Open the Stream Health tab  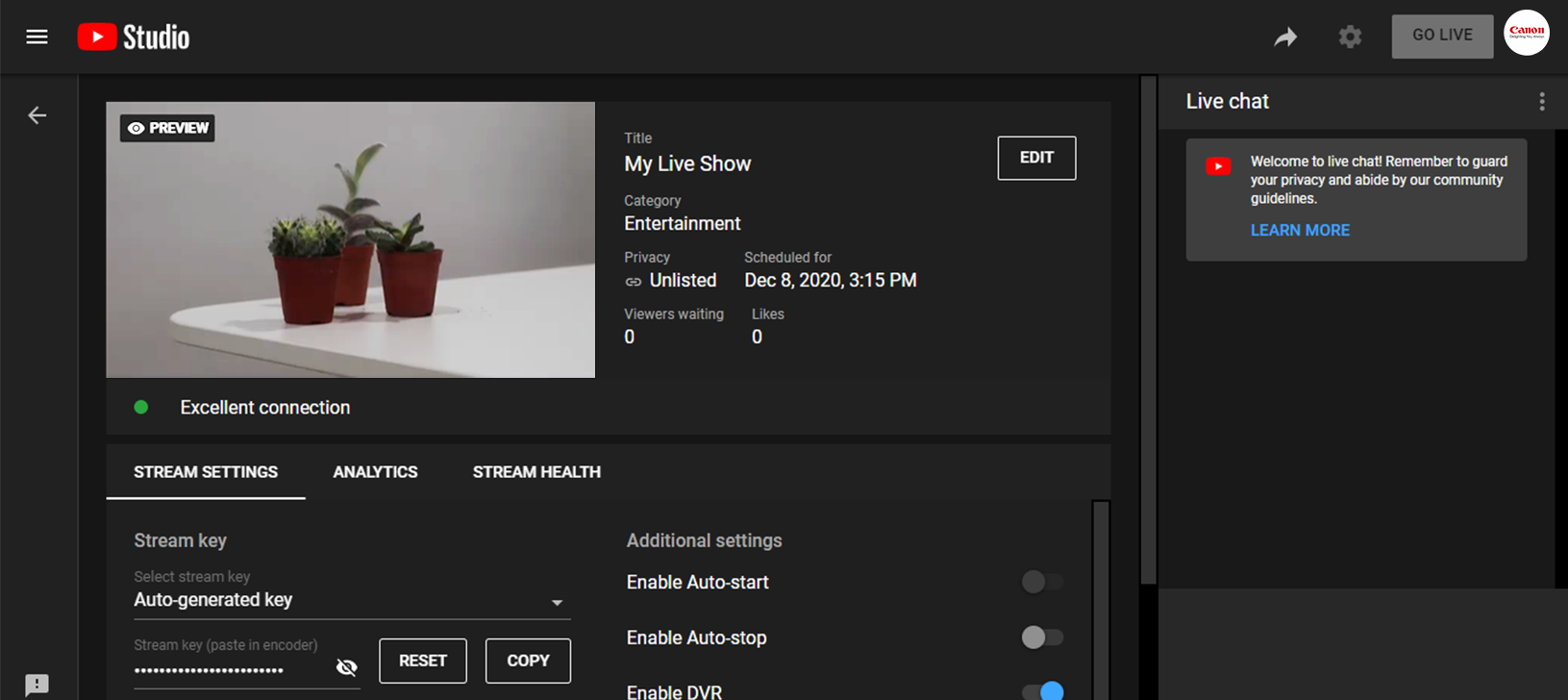click(x=536, y=472)
